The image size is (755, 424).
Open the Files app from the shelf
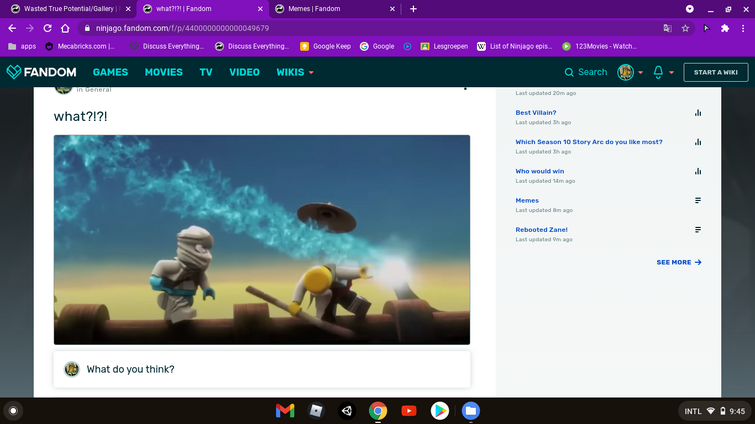(x=470, y=411)
